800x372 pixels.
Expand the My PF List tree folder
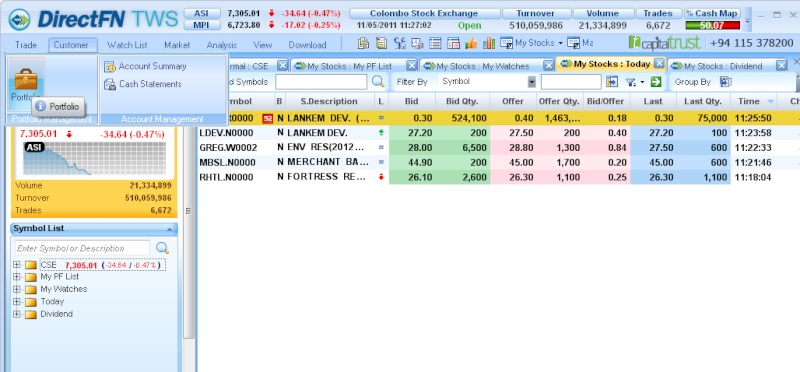tap(17, 277)
